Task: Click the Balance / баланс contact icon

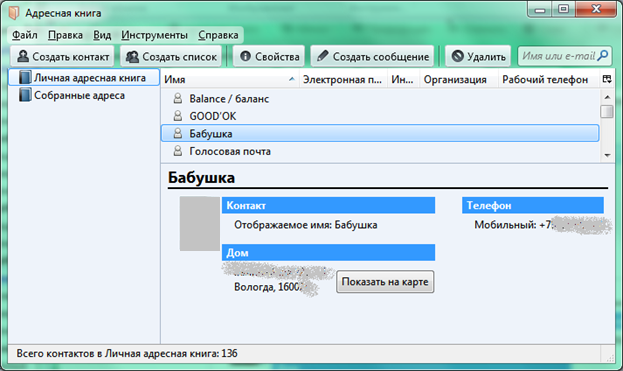Action: [178, 98]
